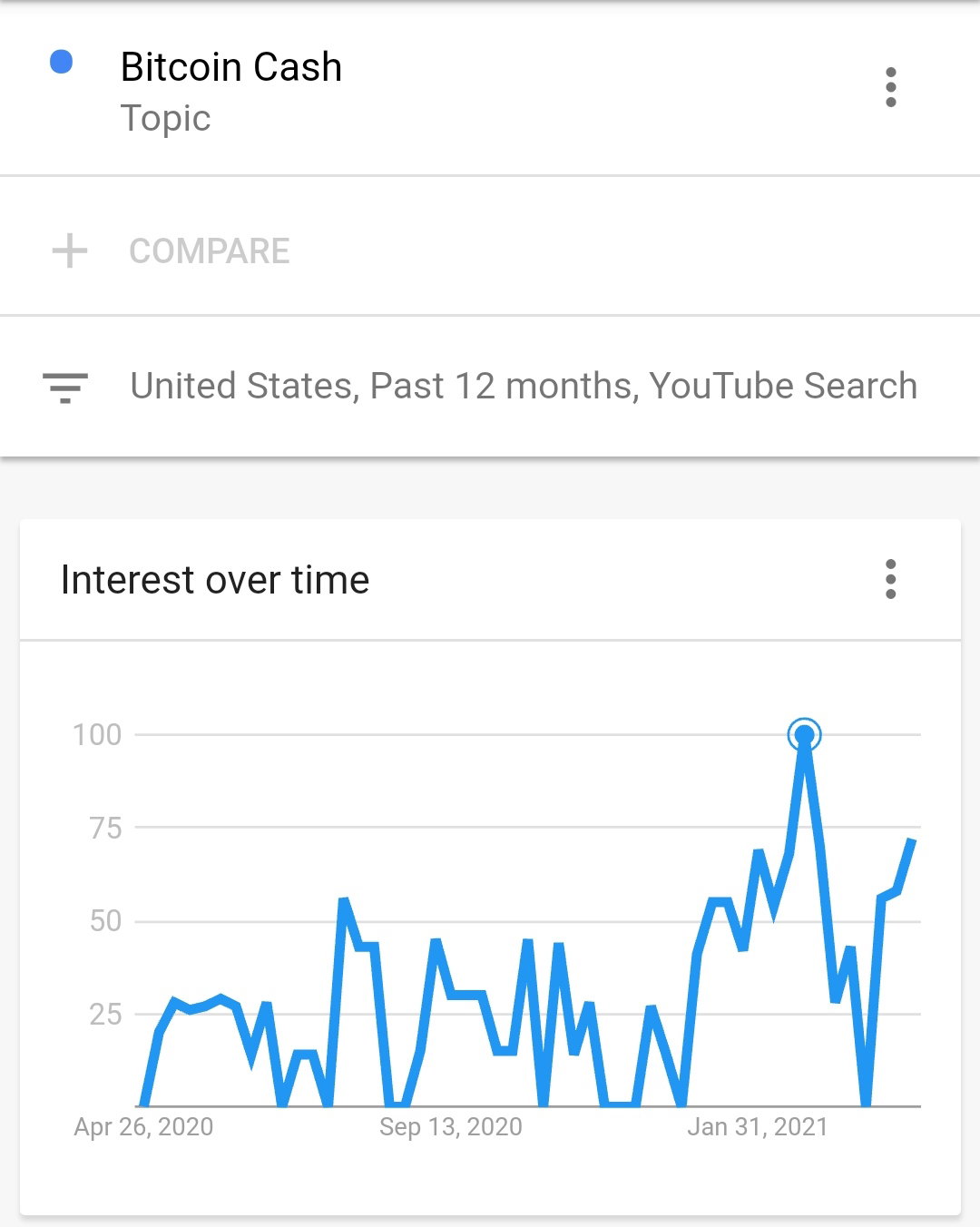Image resolution: width=980 pixels, height=1227 pixels.
Task: Click the chart line's starting point
Action: [x=143, y=1104]
